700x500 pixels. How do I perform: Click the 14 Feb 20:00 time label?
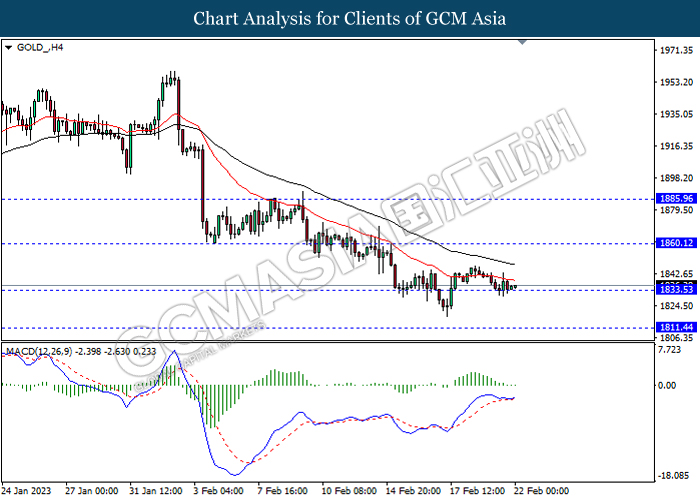pyautogui.click(x=413, y=491)
